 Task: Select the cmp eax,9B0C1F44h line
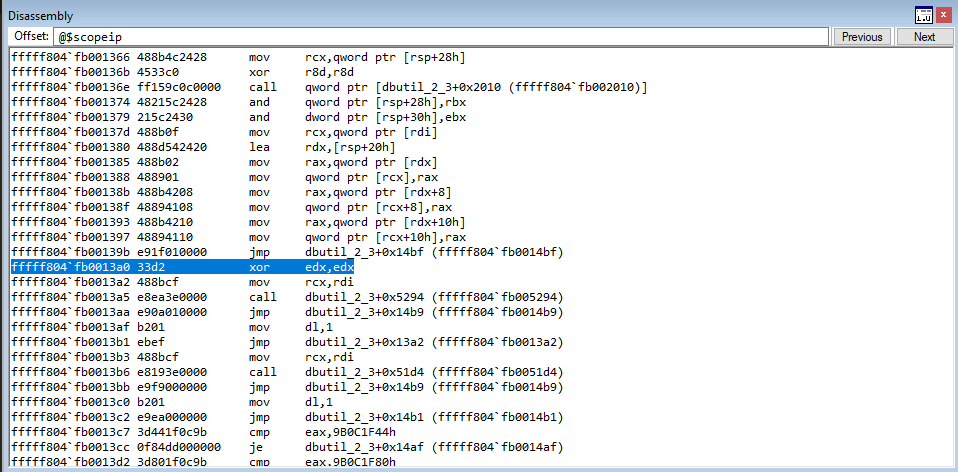(x=203, y=432)
